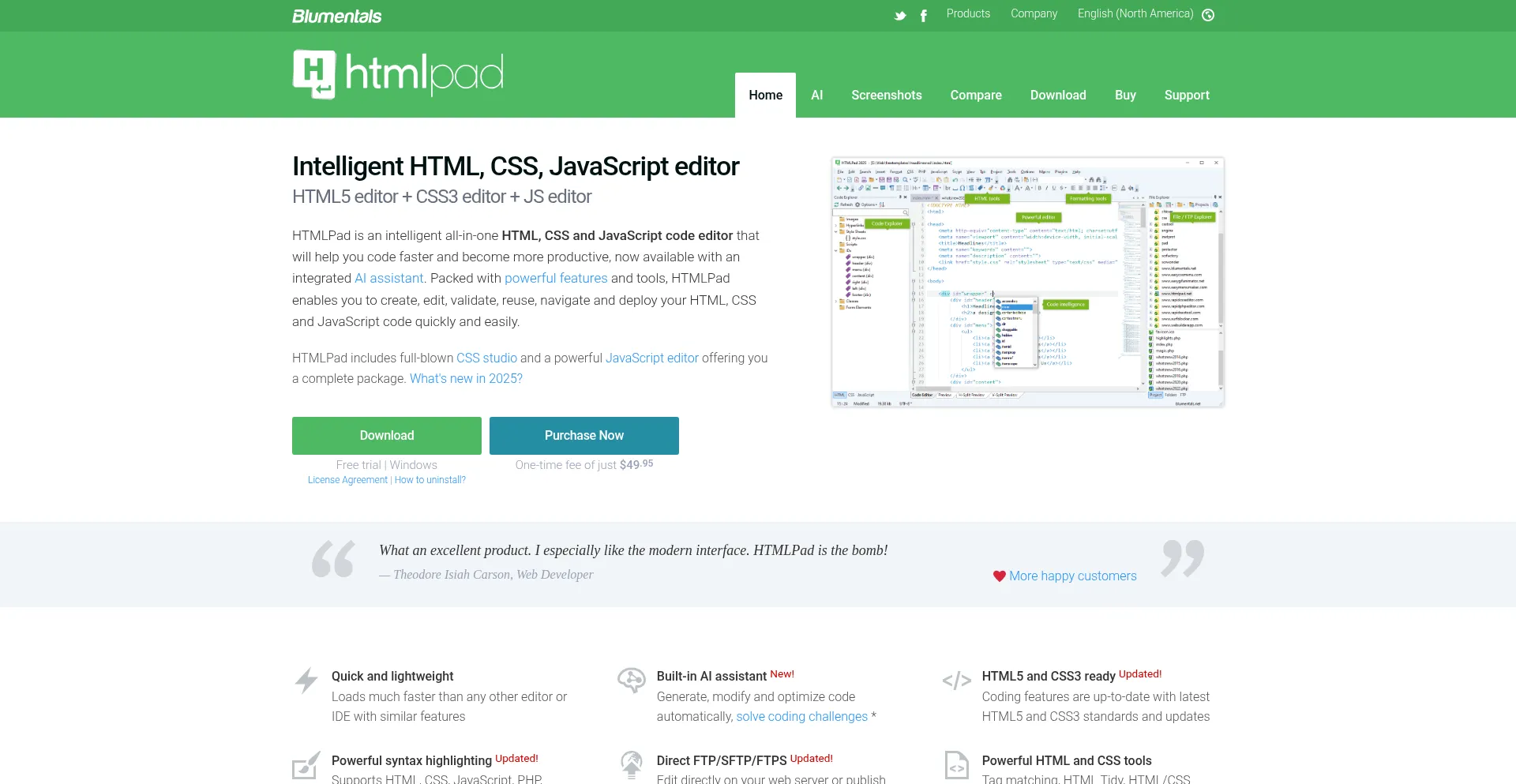Click the HTMLPad logo
This screenshot has width=1516, height=784.
pyautogui.click(x=398, y=74)
